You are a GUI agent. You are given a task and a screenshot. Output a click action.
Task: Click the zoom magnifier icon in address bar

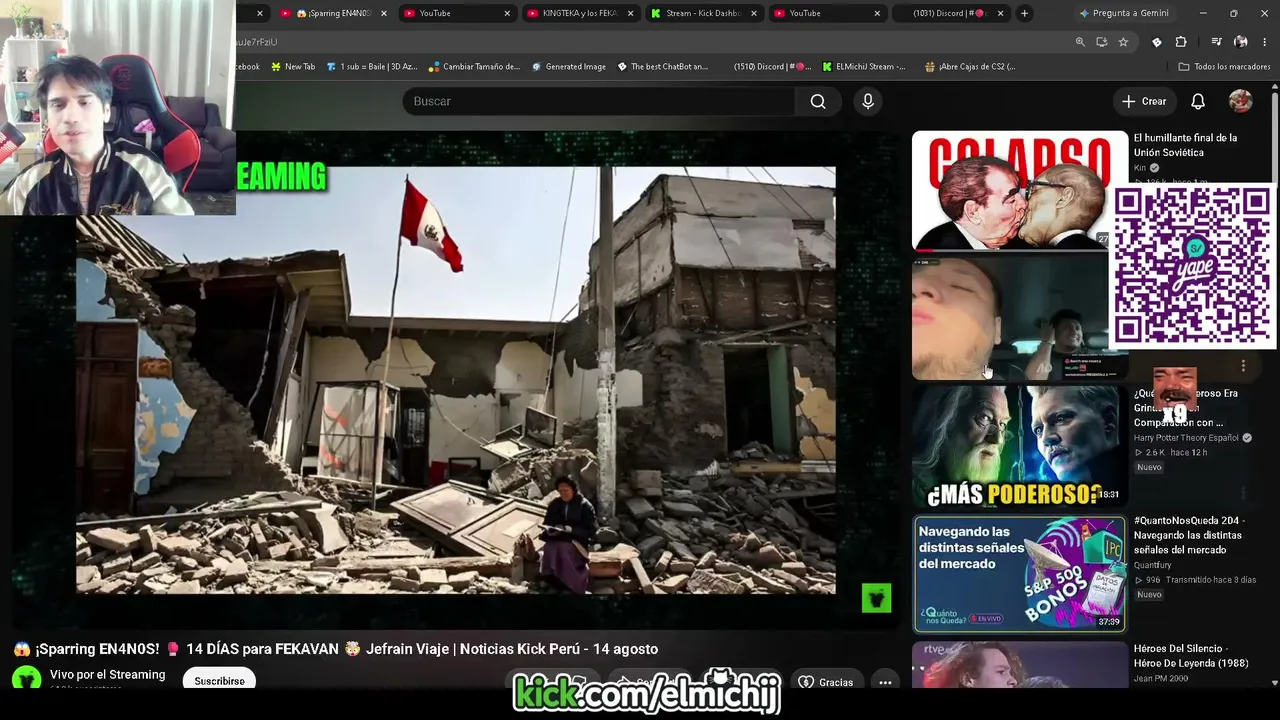click(1080, 42)
